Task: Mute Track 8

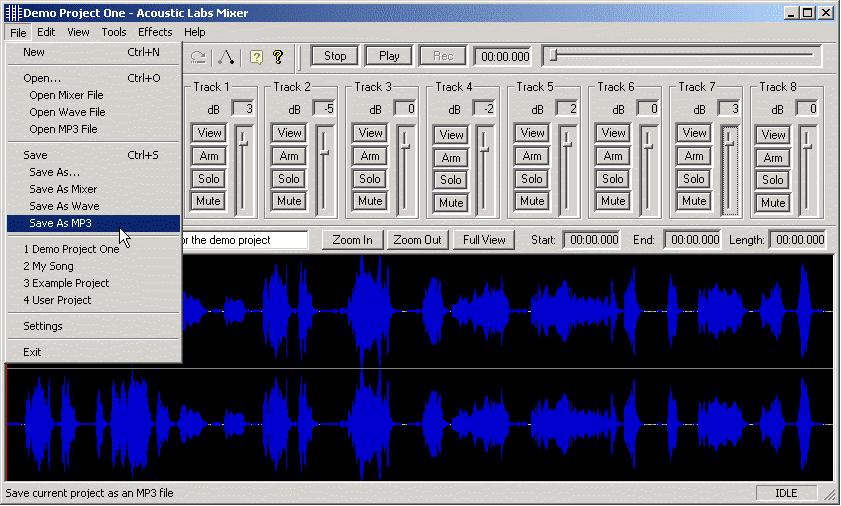Action: (x=773, y=203)
